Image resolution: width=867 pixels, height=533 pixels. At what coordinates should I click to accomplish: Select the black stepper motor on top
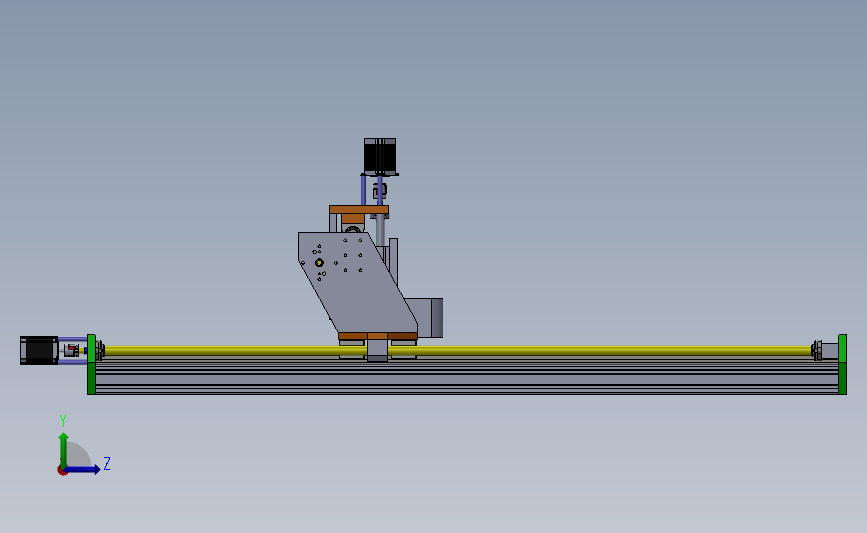coord(380,156)
